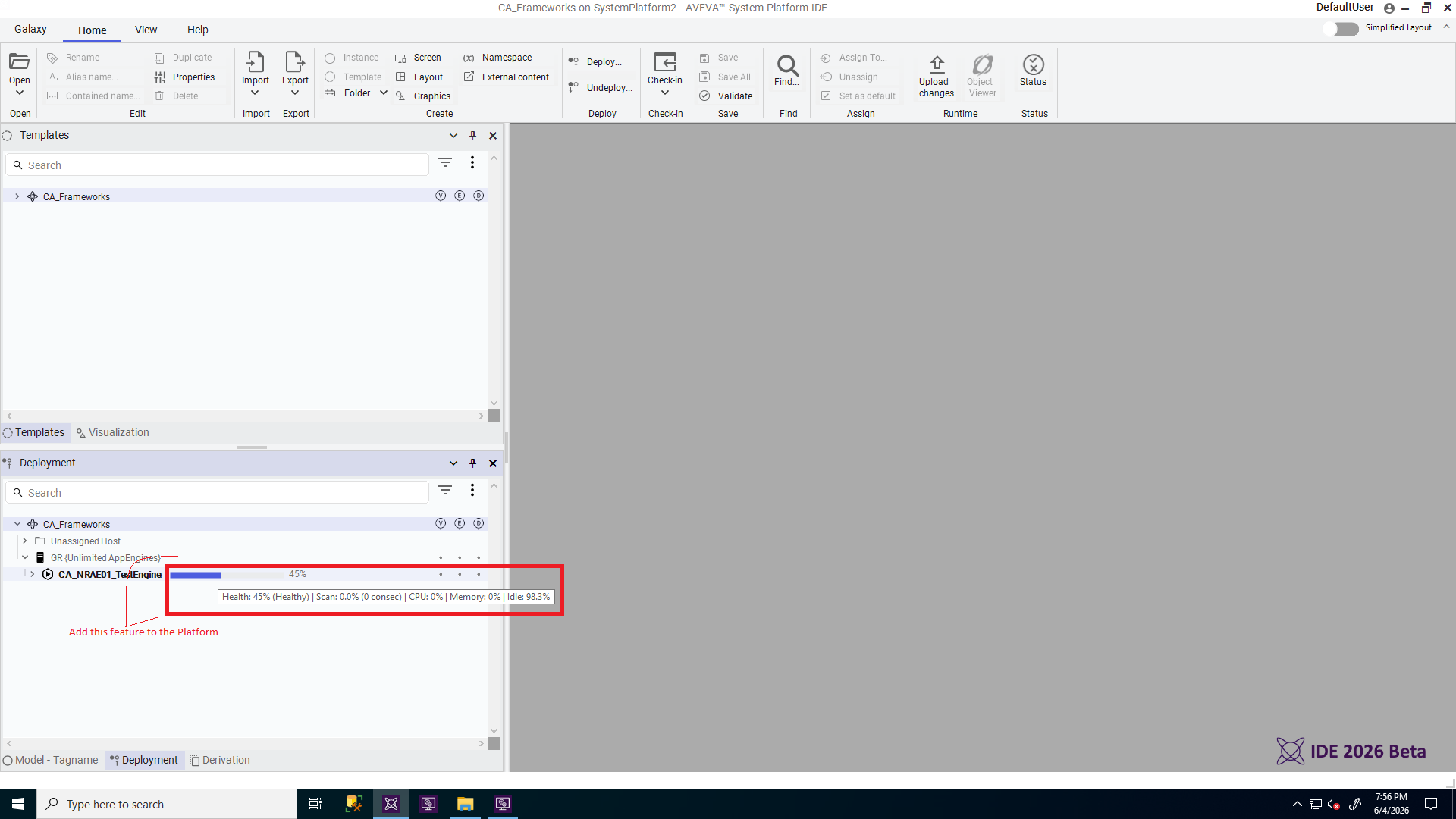1456x819 pixels.
Task: Open the Status ribbon button
Action: (x=1033, y=70)
